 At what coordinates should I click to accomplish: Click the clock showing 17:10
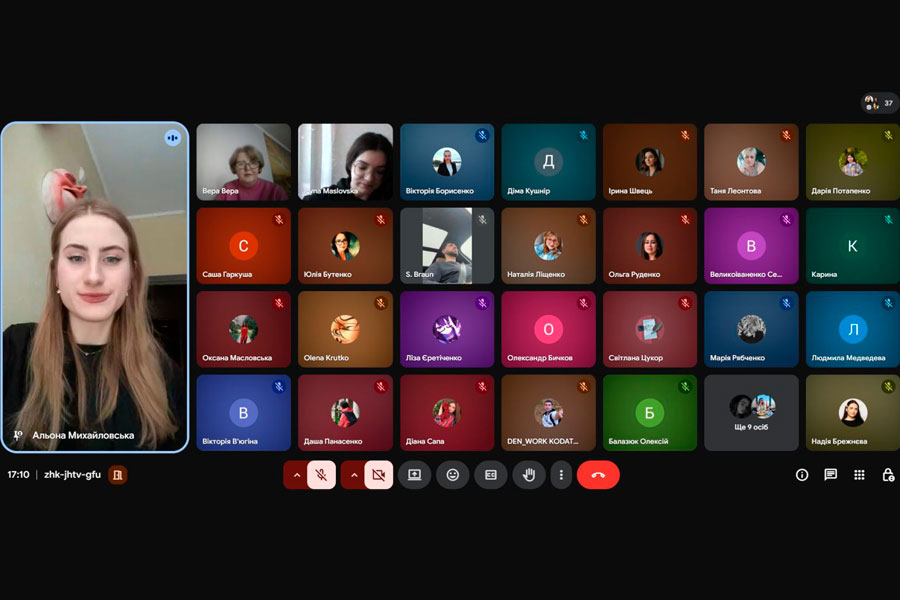[x=18, y=475]
